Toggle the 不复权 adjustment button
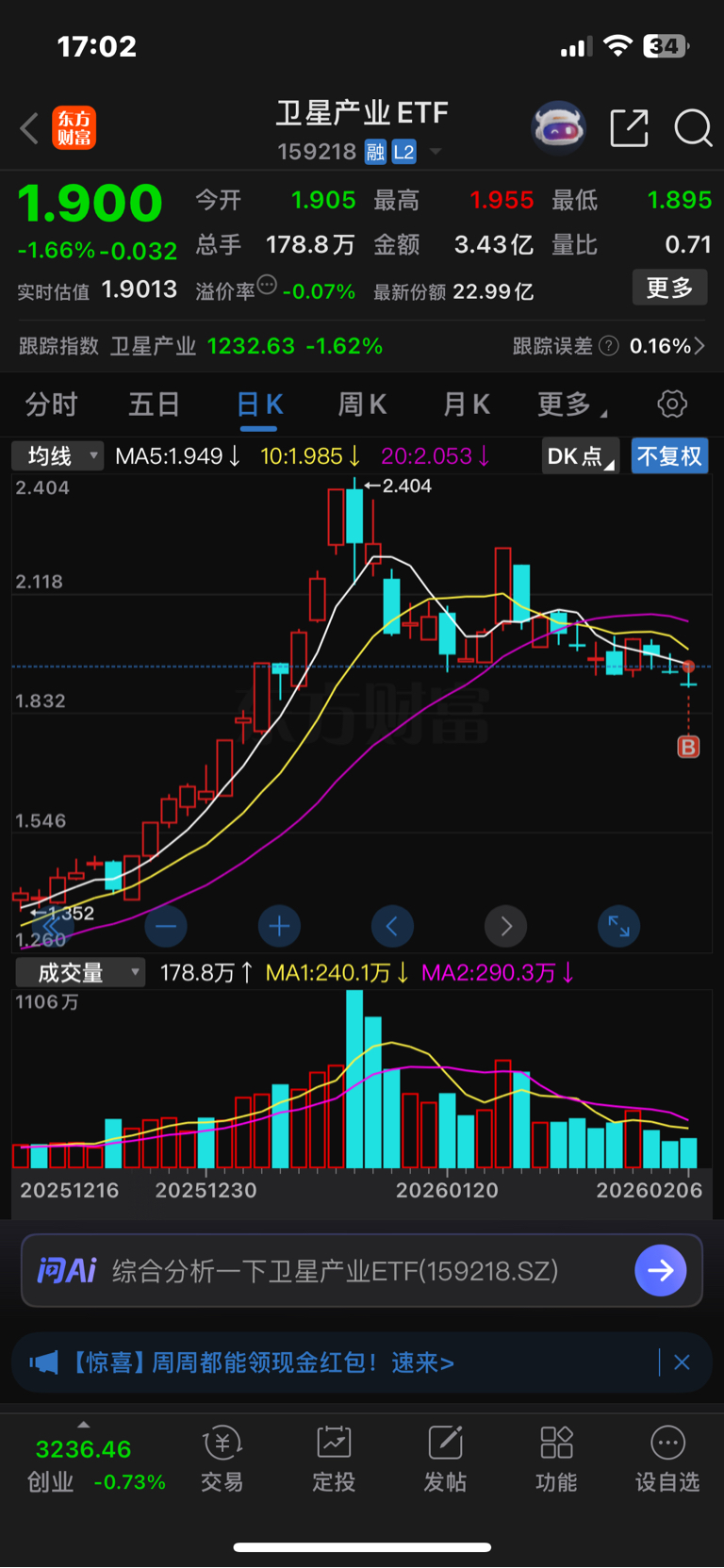Viewport: 724px width, 1568px height. pos(670,456)
